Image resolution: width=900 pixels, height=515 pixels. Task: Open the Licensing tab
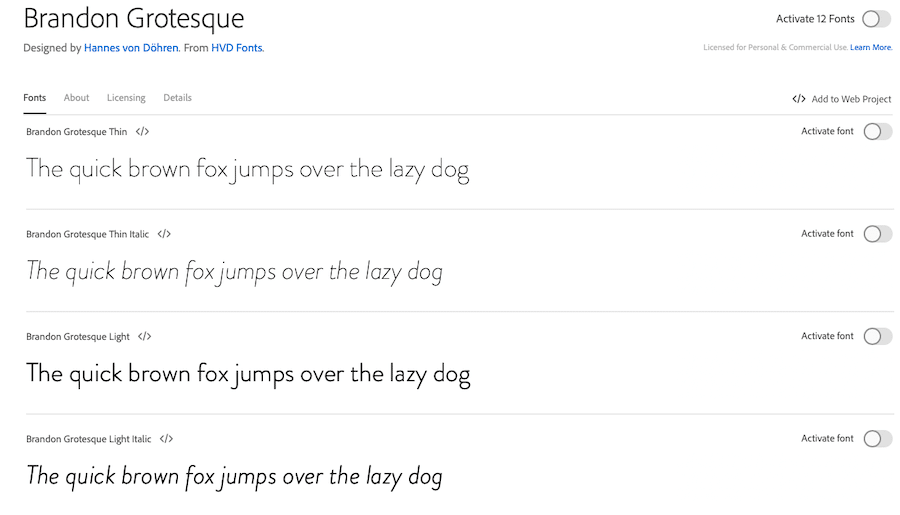coord(126,98)
